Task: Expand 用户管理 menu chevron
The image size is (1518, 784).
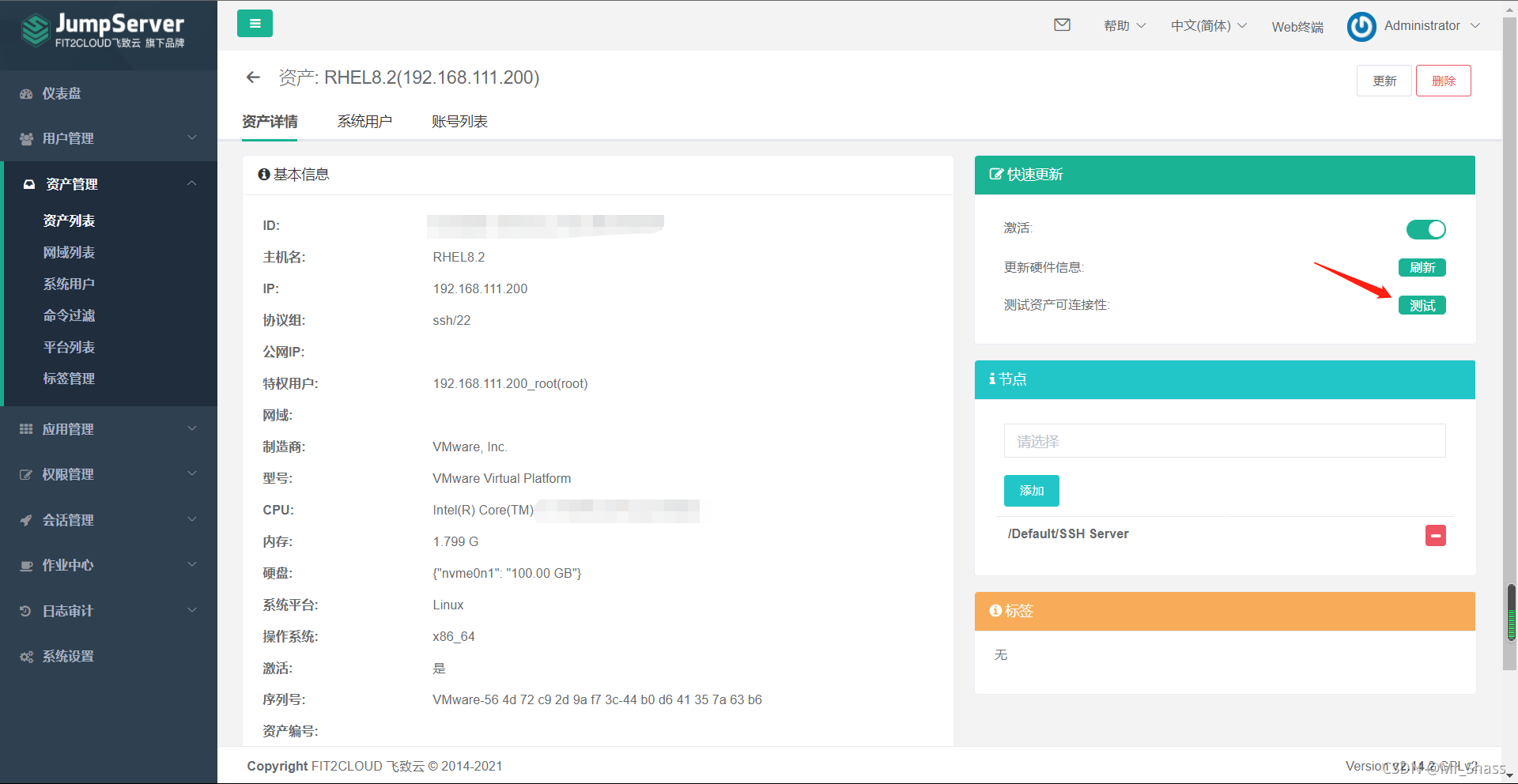Action: click(192, 138)
